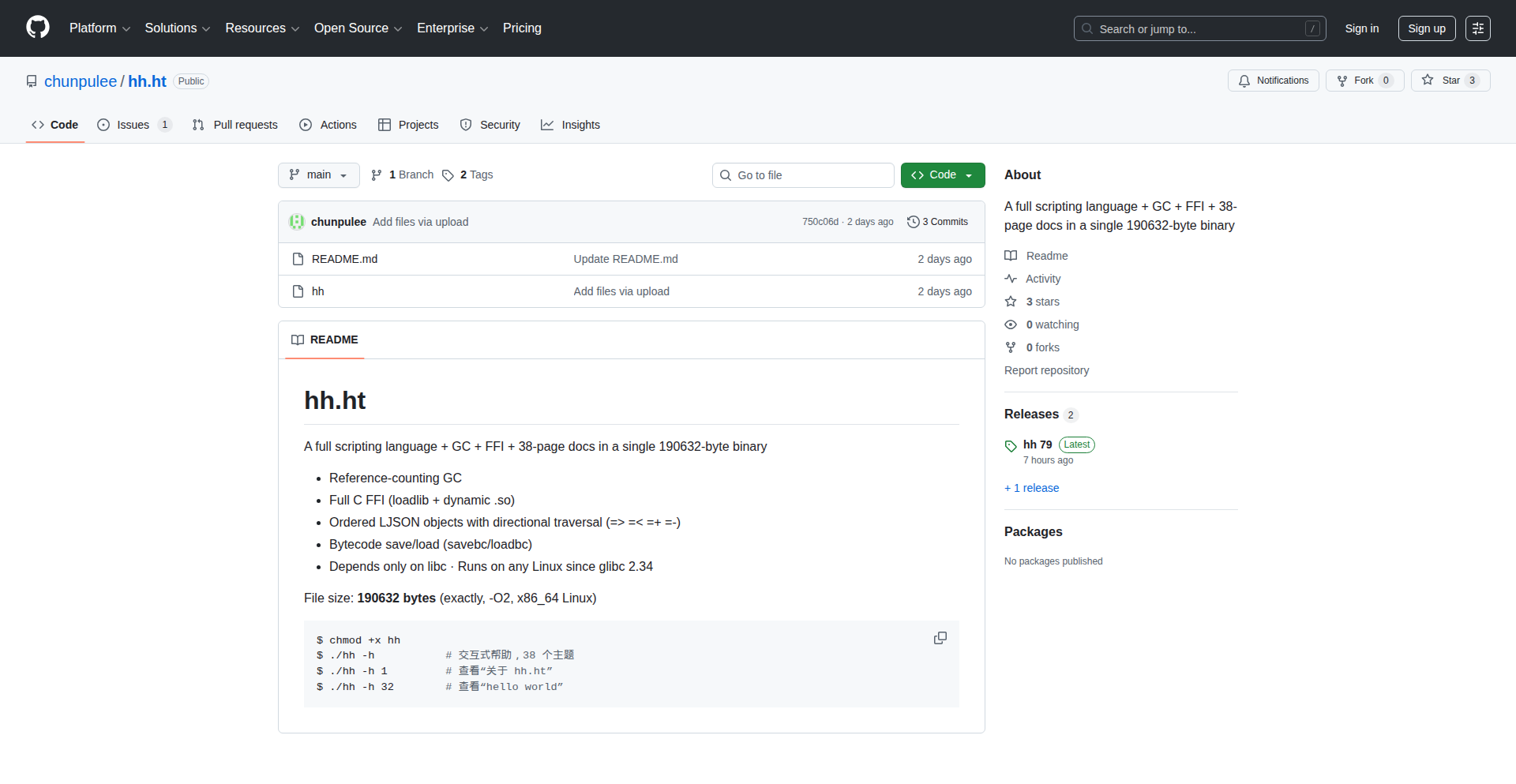This screenshot has width=1516, height=784.
Task: Open commit history clock icon, 3 Commits
Action: coord(937,222)
